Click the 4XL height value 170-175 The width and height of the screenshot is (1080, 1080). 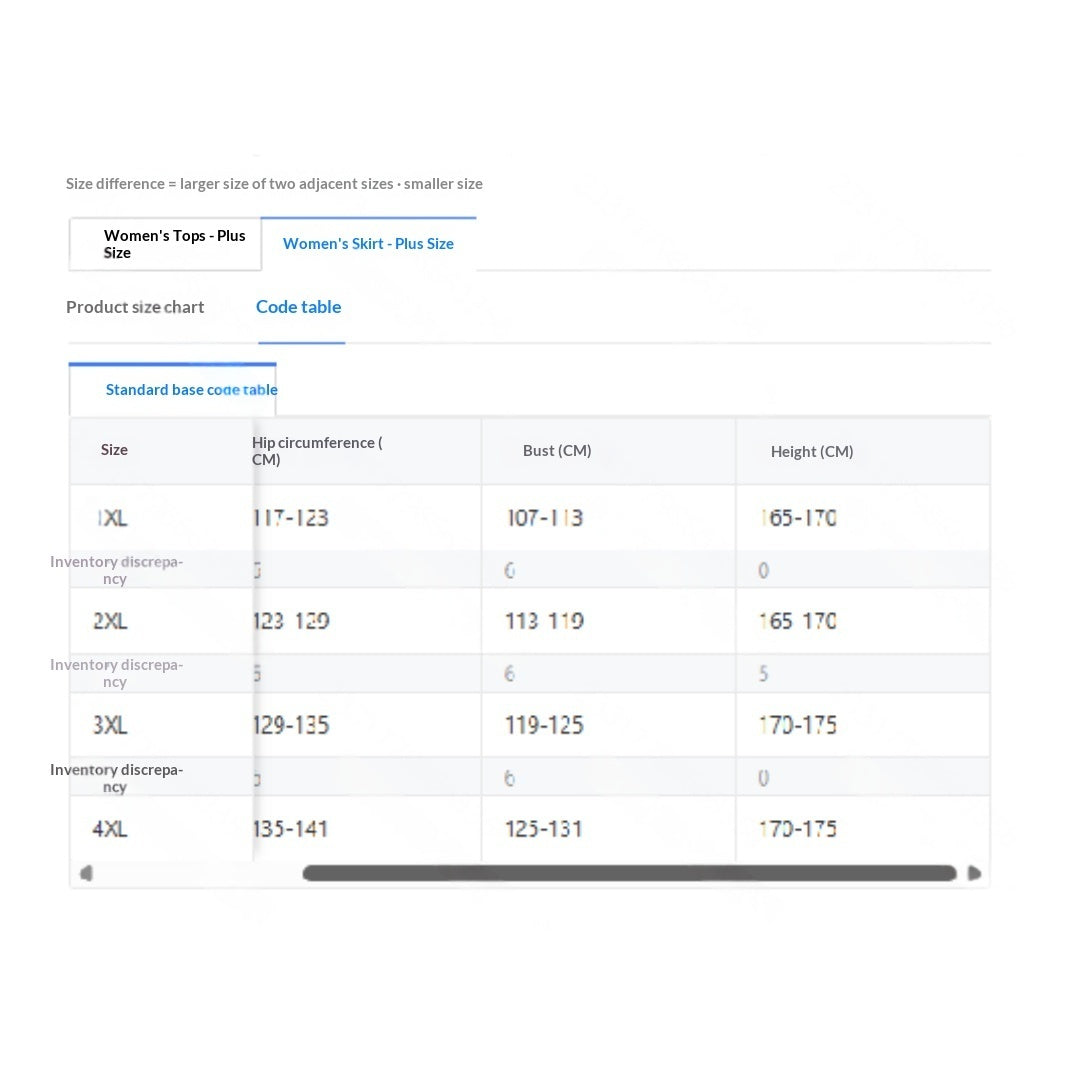[x=798, y=829]
